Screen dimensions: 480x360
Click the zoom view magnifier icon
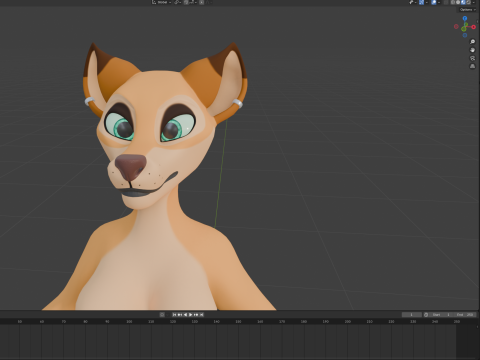click(472, 42)
